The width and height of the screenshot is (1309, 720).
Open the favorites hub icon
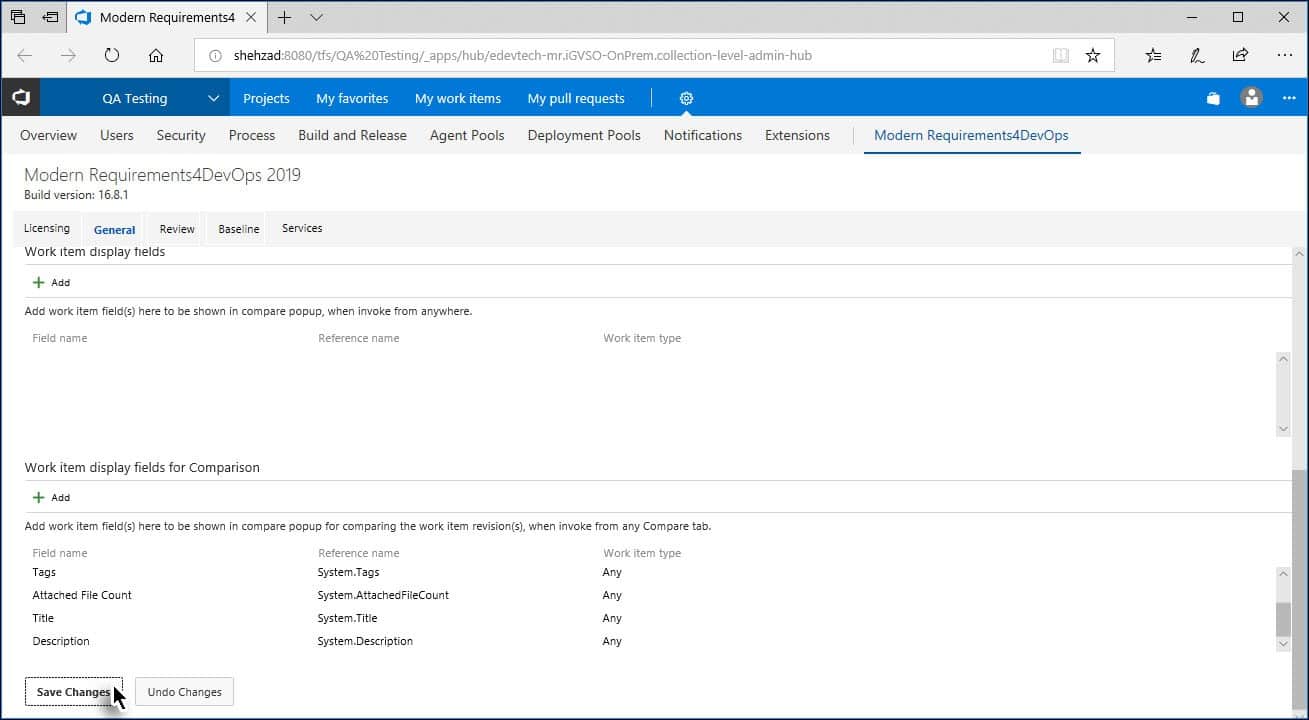[x=1153, y=55]
